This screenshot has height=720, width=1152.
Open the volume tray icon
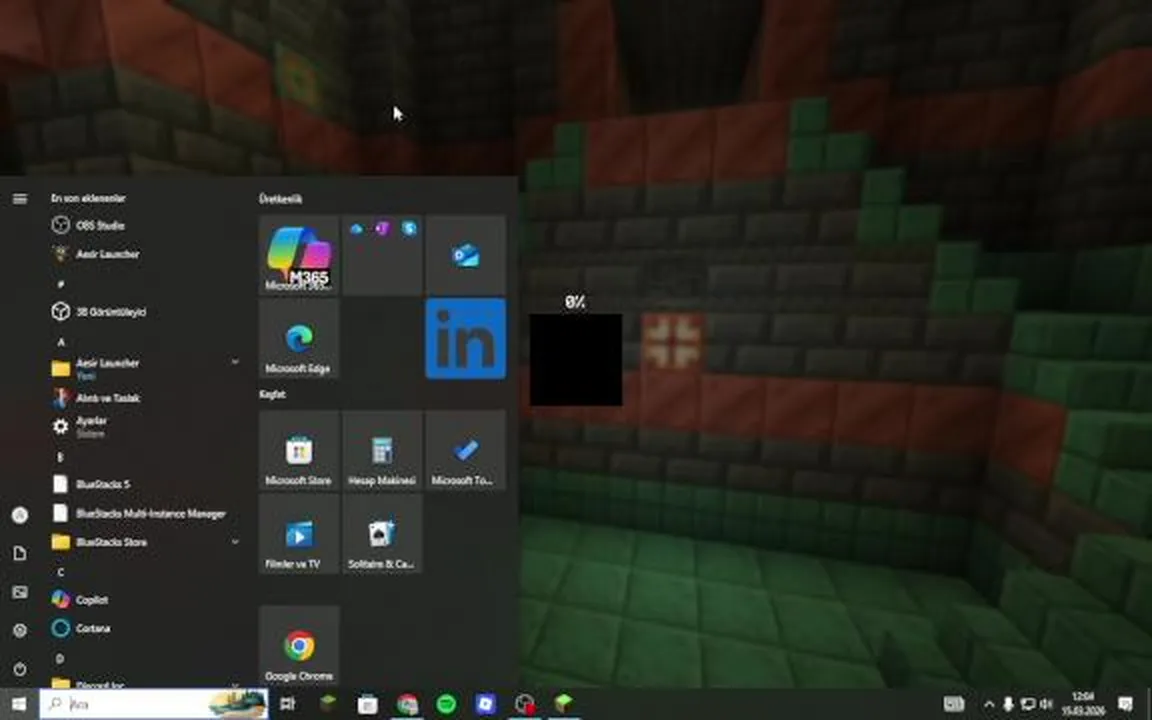[1047, 705]
